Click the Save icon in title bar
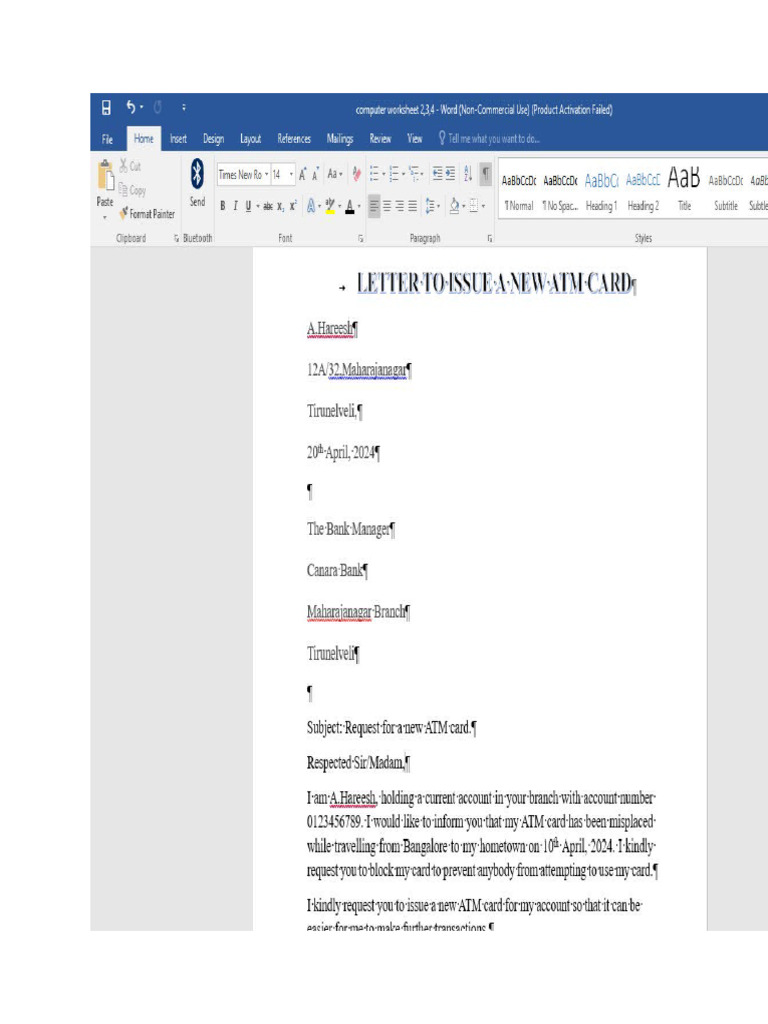Screen dimensions: 768x1024 click(x=106, y=108)
